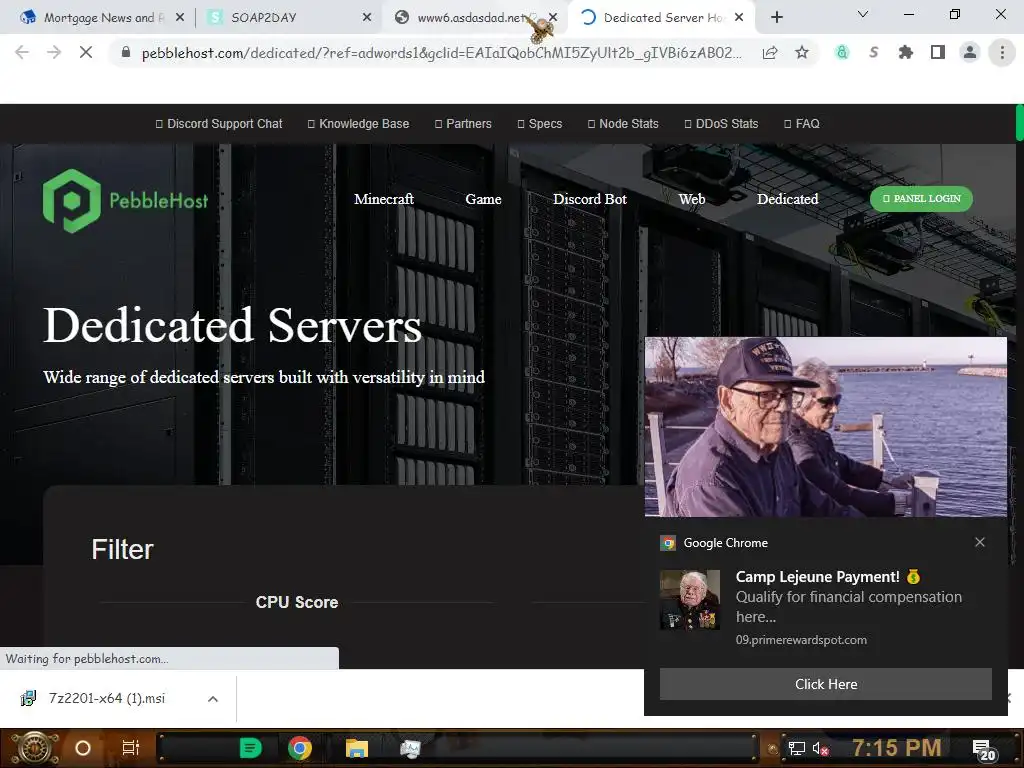Image resolution: width=1024 pixels, height=768 pixels.
Task: Stop loading the page
Action: (x=86, y=52)
